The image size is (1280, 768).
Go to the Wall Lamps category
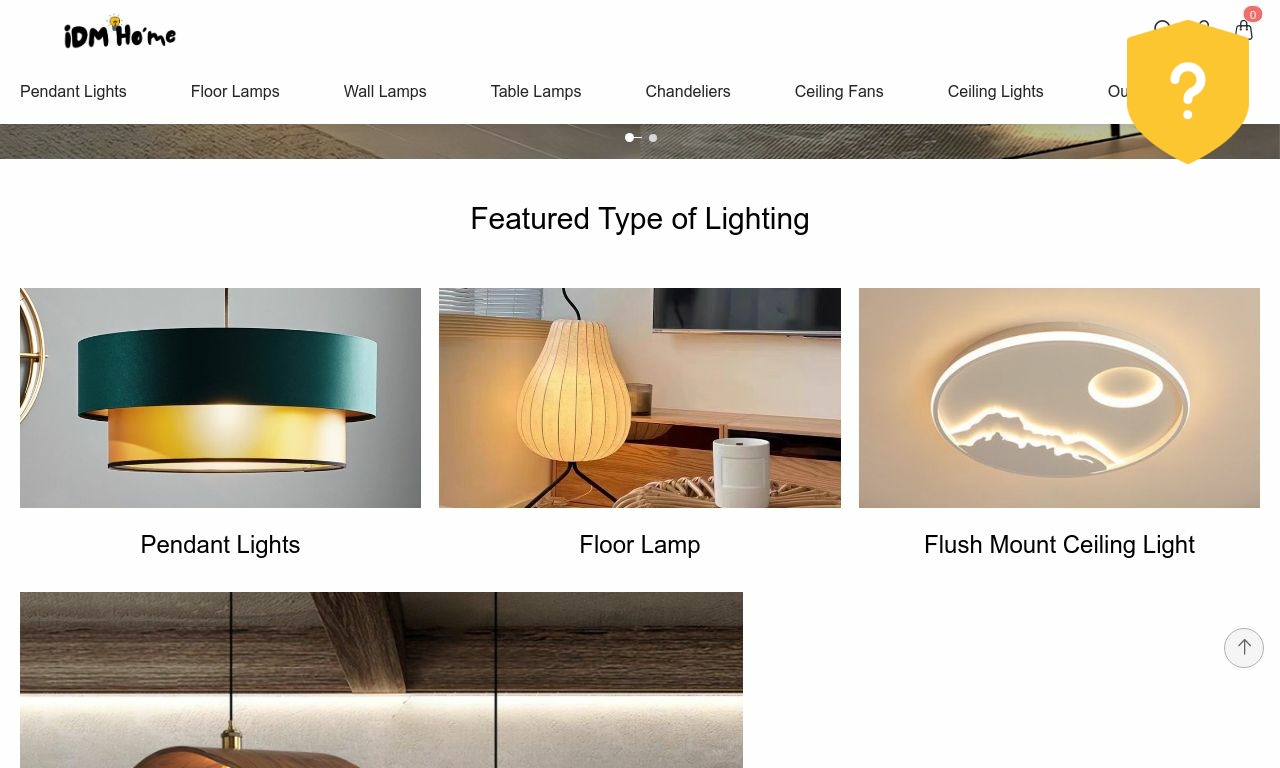(385, 91)
